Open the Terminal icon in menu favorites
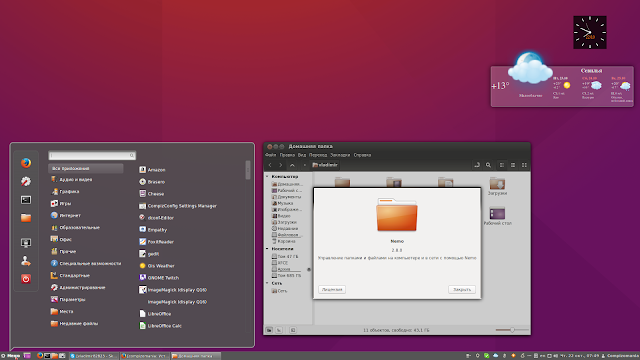Image resolution: width=640 pixels, height=360 pixels. (26, 200)
